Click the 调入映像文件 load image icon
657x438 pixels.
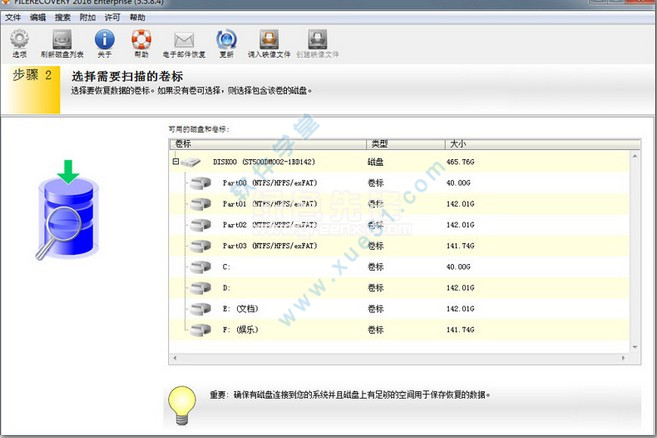tap(269, 39)
